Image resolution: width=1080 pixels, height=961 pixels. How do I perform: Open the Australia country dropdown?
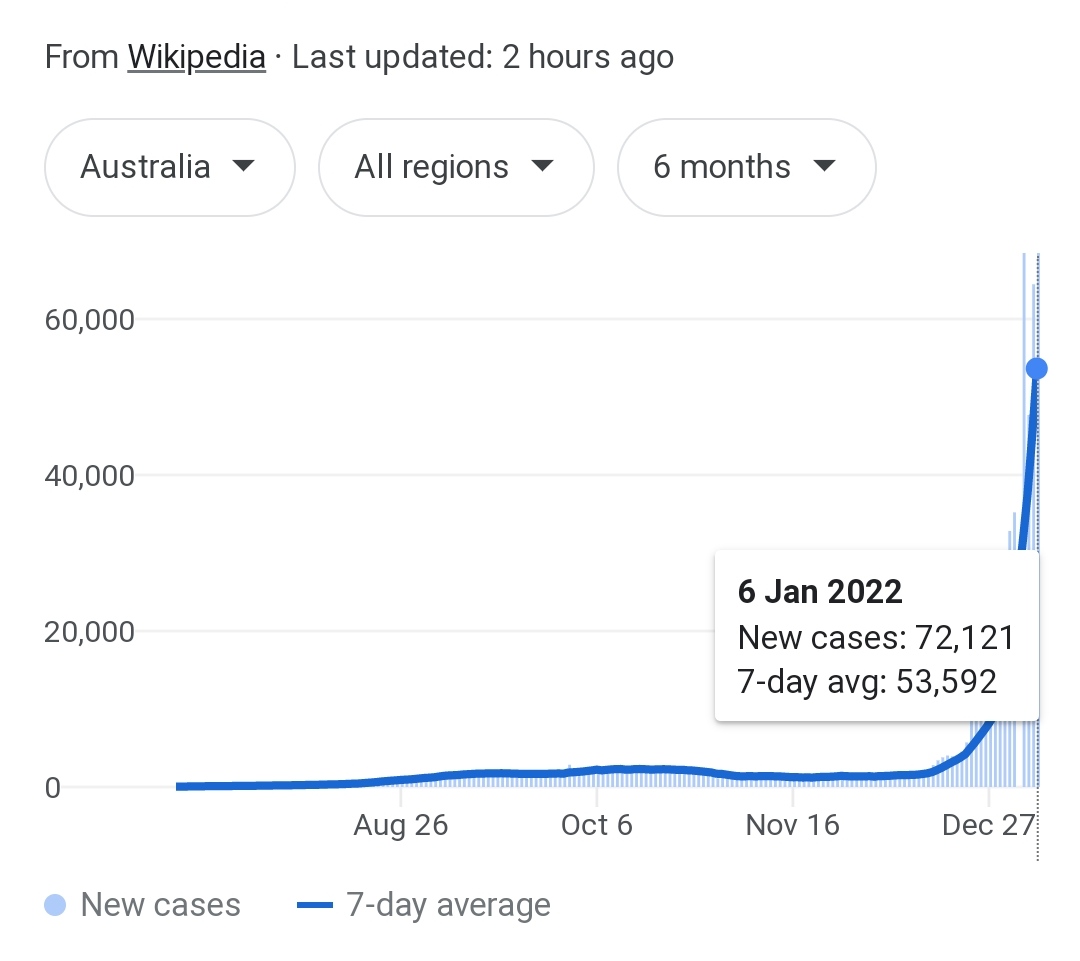[170, 167]
